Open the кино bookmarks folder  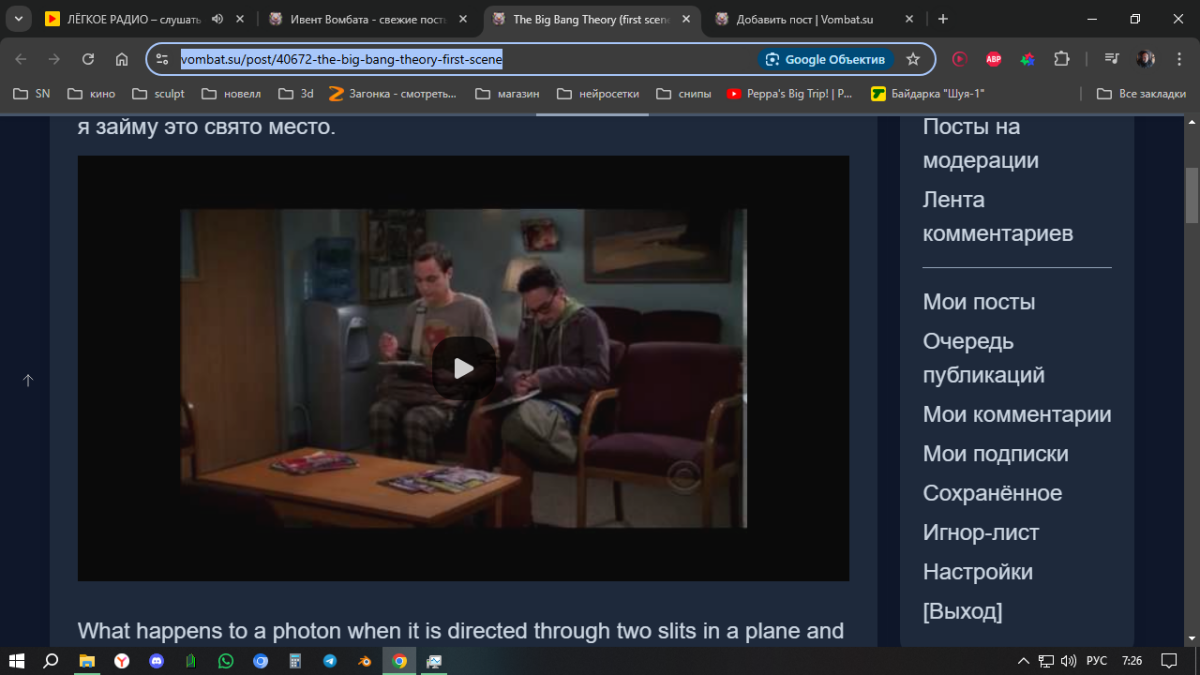pos(91,94)
